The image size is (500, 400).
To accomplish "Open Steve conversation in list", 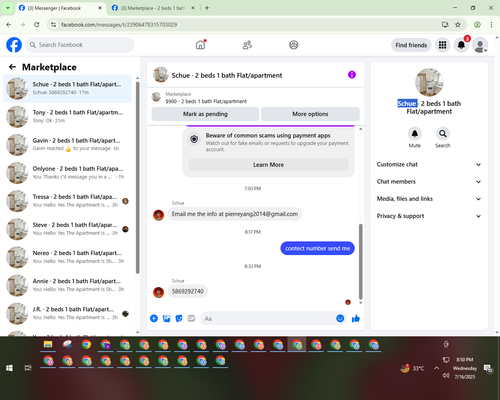I will point(67,229).
